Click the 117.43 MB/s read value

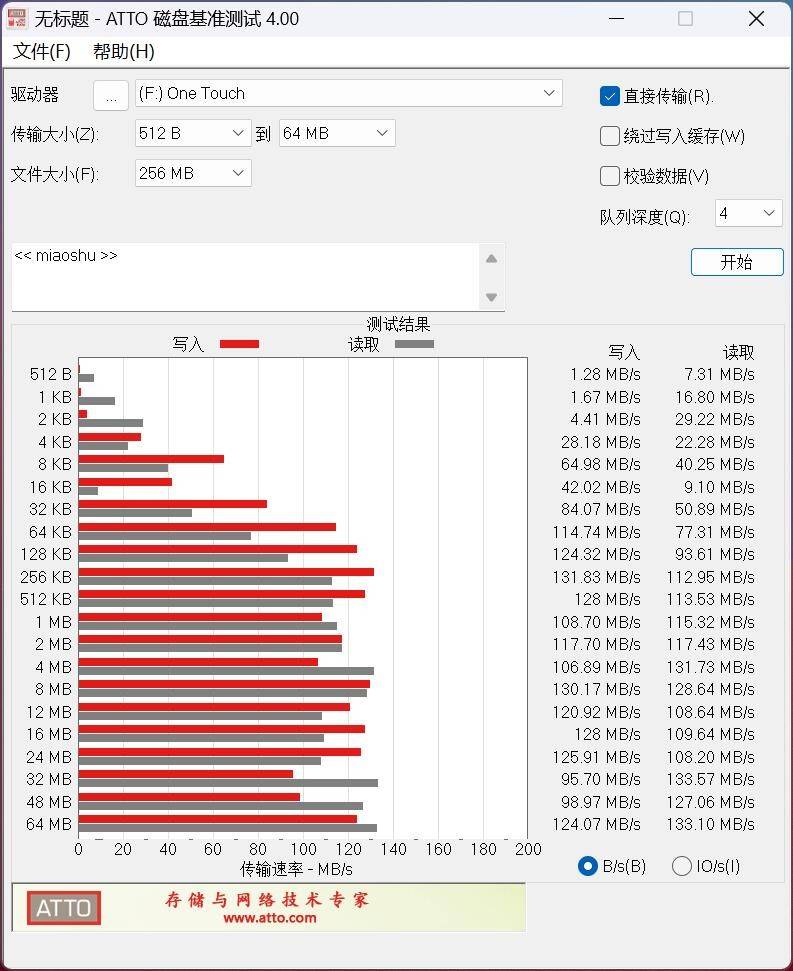pyautogui.click(x=710, y=645)
